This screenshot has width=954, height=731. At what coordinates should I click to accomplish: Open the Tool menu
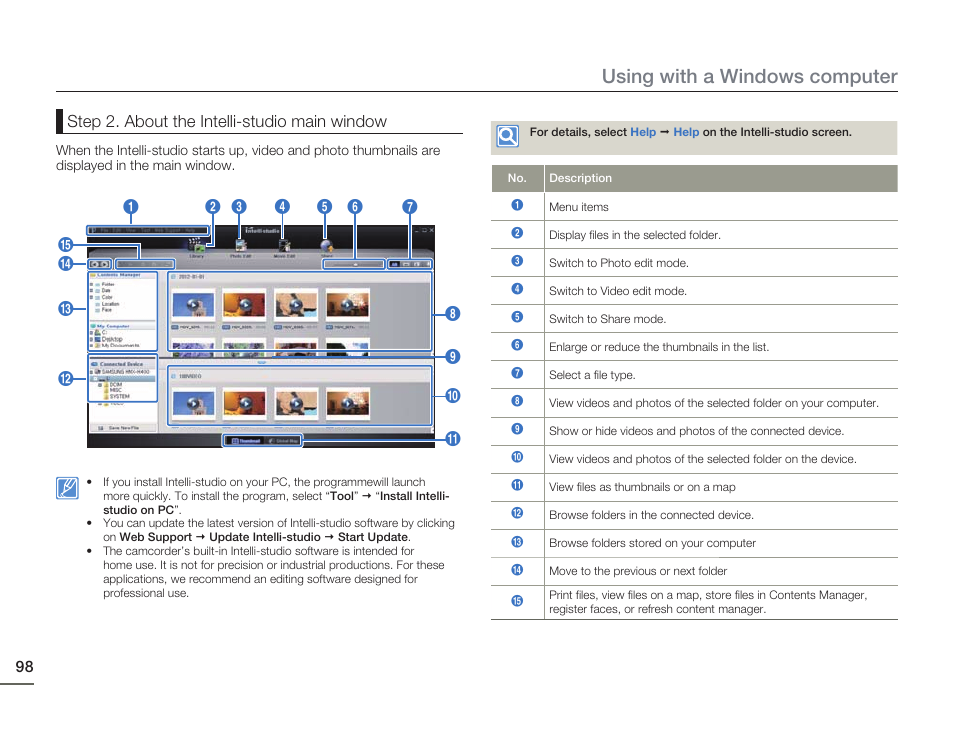[145, 230]
